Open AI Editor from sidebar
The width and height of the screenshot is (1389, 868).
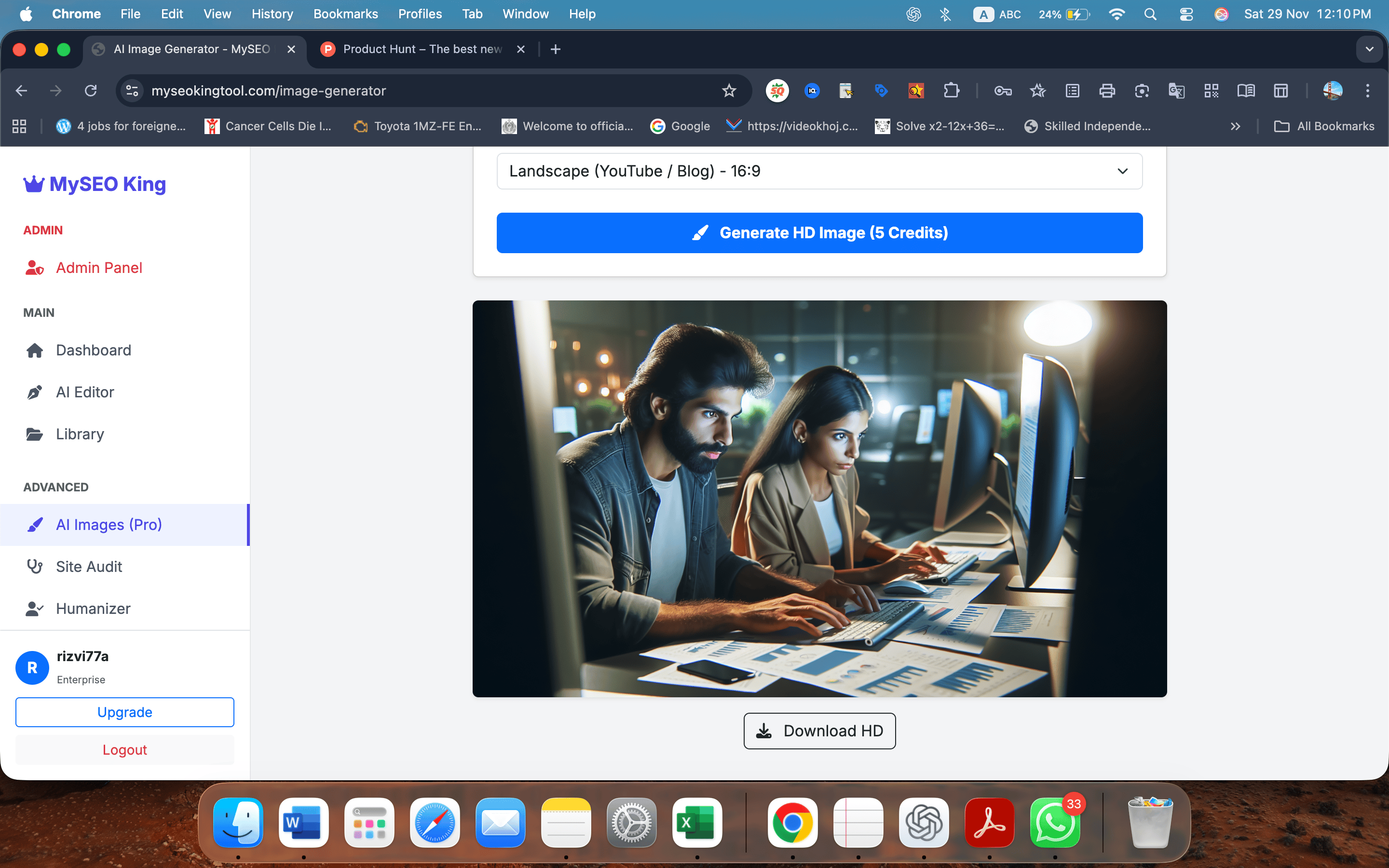click(x=84, y=392)
